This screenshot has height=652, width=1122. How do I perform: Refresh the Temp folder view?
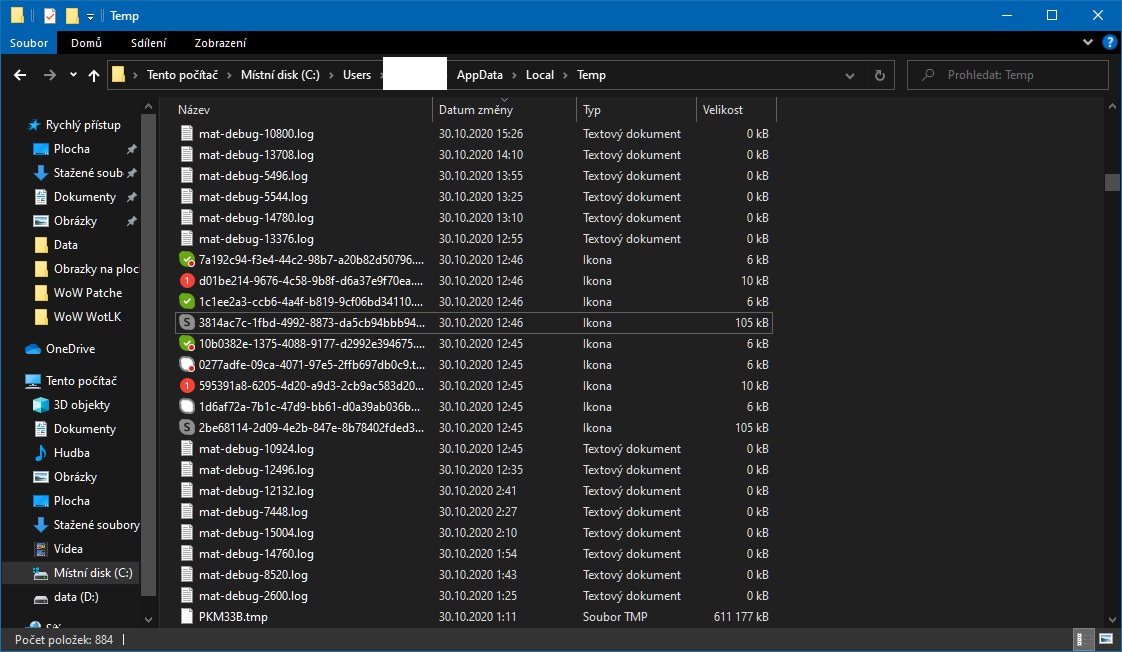(879, 75)
